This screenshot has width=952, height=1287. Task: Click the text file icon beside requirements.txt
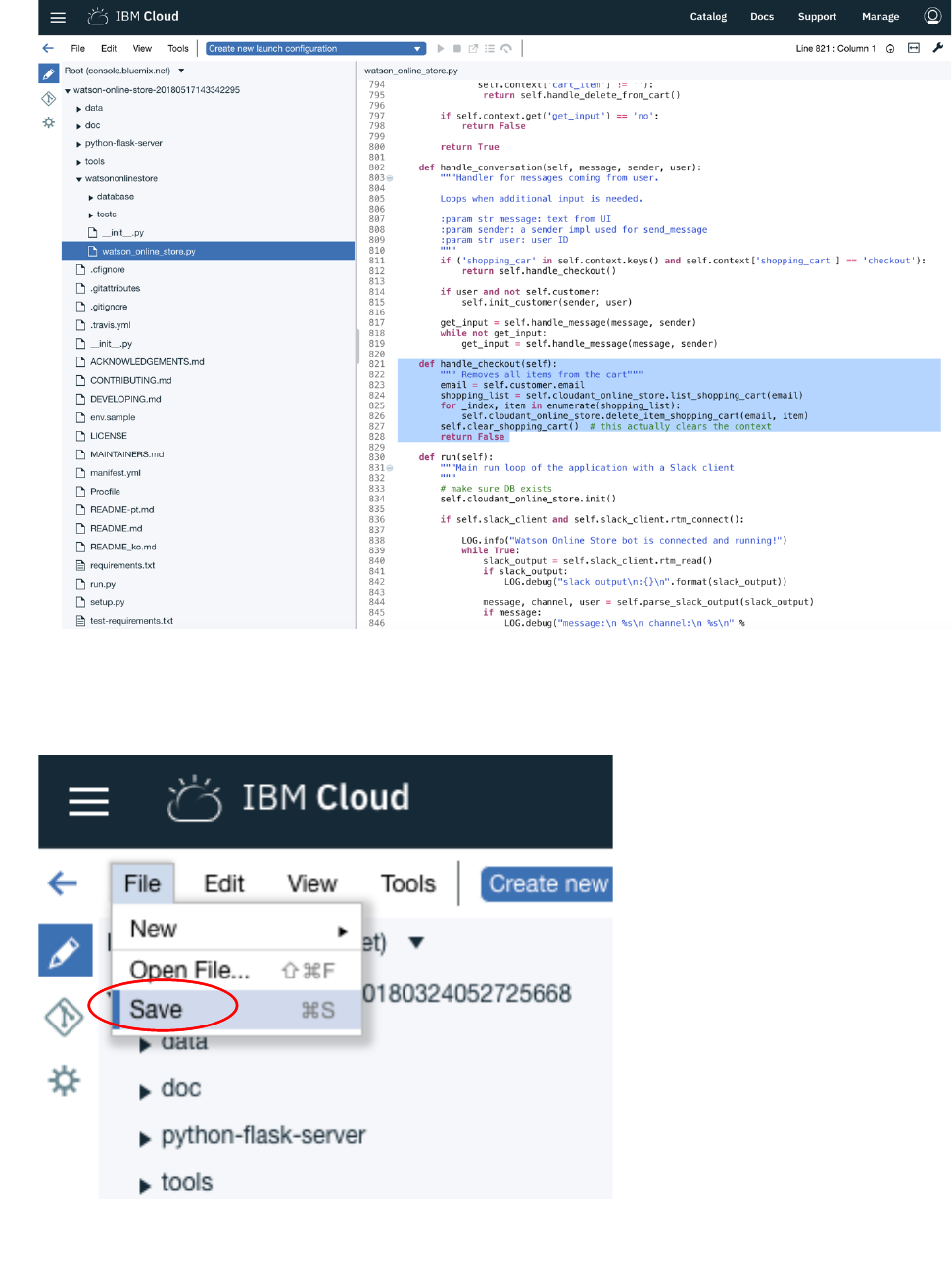(x=81, y=565)
